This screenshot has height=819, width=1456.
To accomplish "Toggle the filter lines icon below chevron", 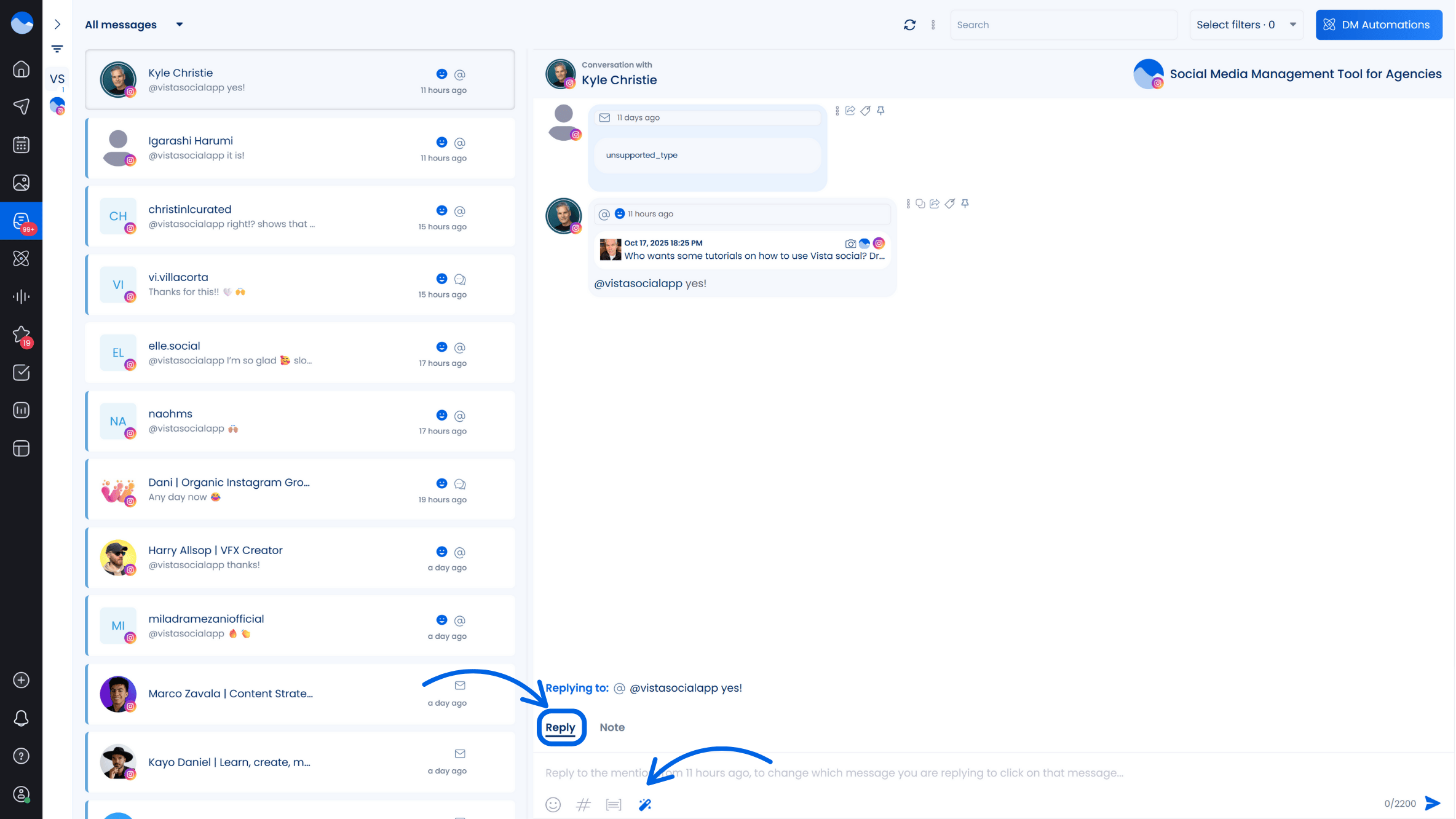I will (57, 49).
